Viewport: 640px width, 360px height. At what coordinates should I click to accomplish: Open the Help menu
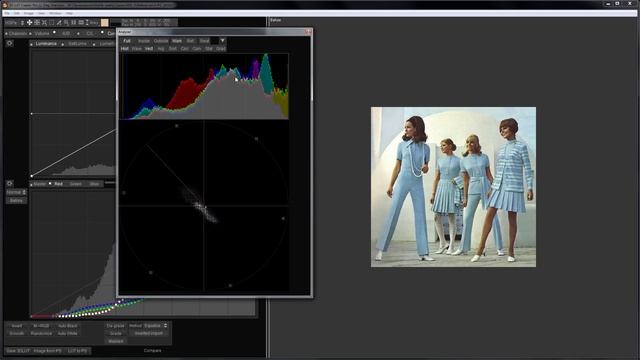tap(69, 13)
